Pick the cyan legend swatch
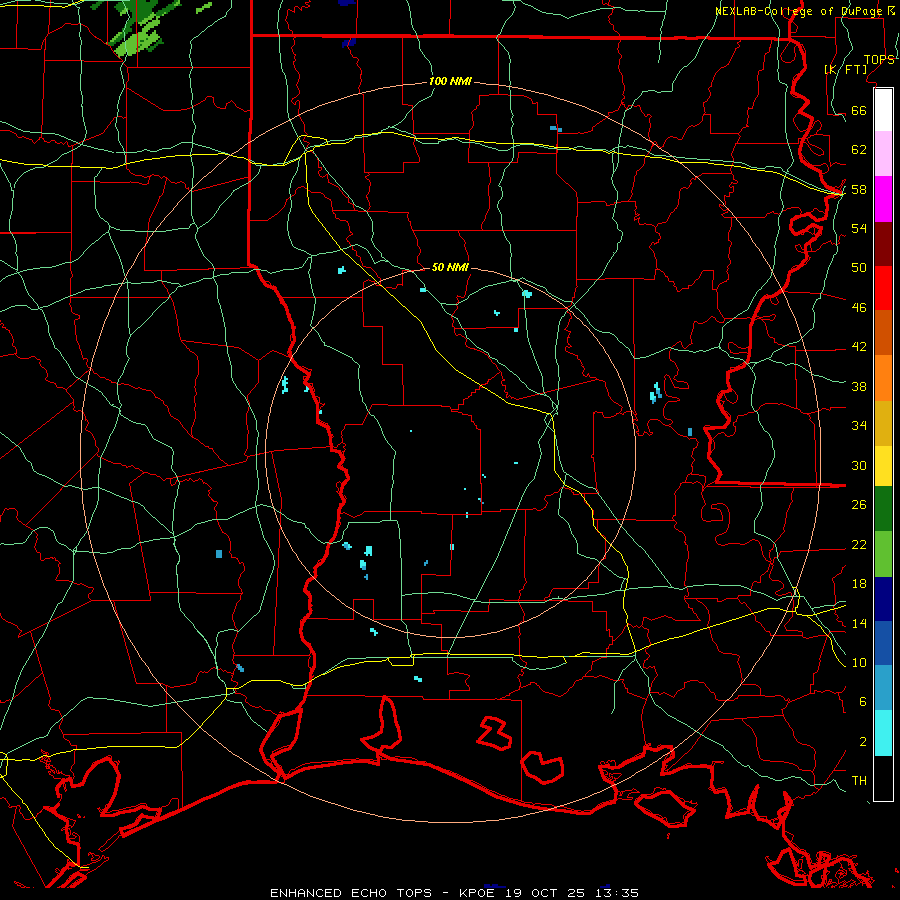The image size is (900, 900). [x=883, y=733]
